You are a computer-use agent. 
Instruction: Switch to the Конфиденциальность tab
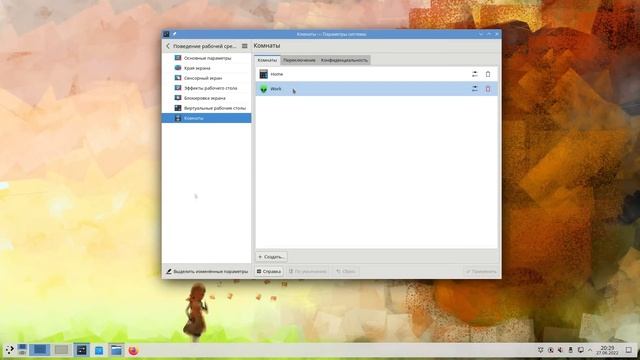pyautogui.click(x=344, y=60)
